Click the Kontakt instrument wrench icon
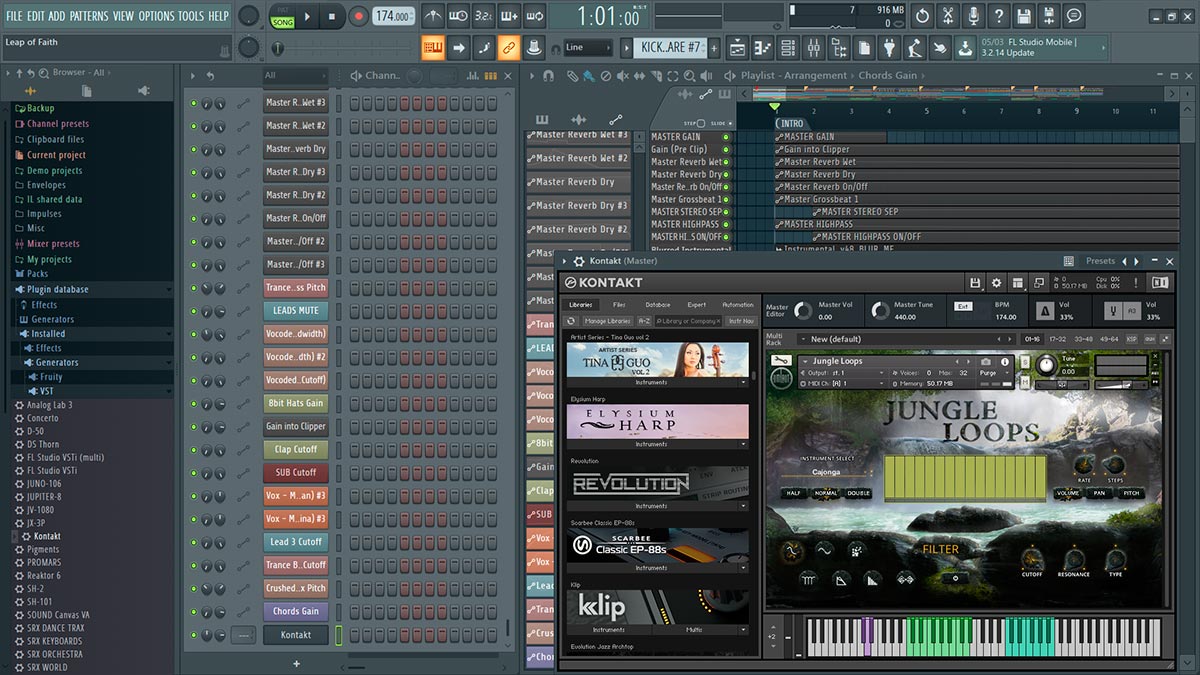Screen dimensions: 1200x675 point(781,361)
